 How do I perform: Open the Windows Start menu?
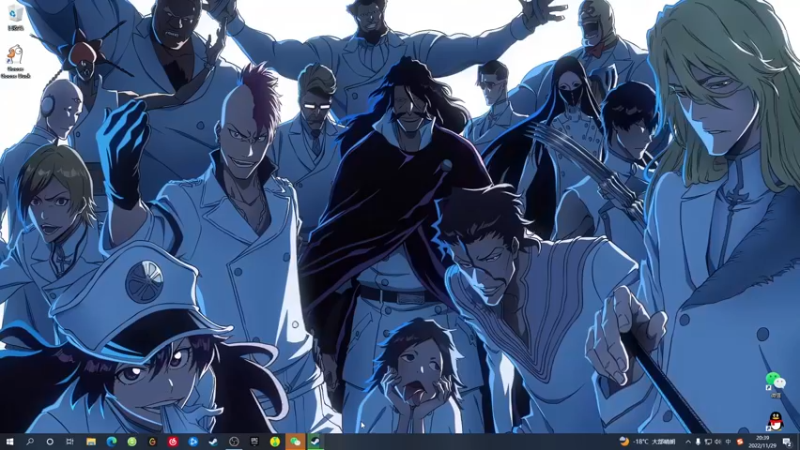(x=10, y=441)
